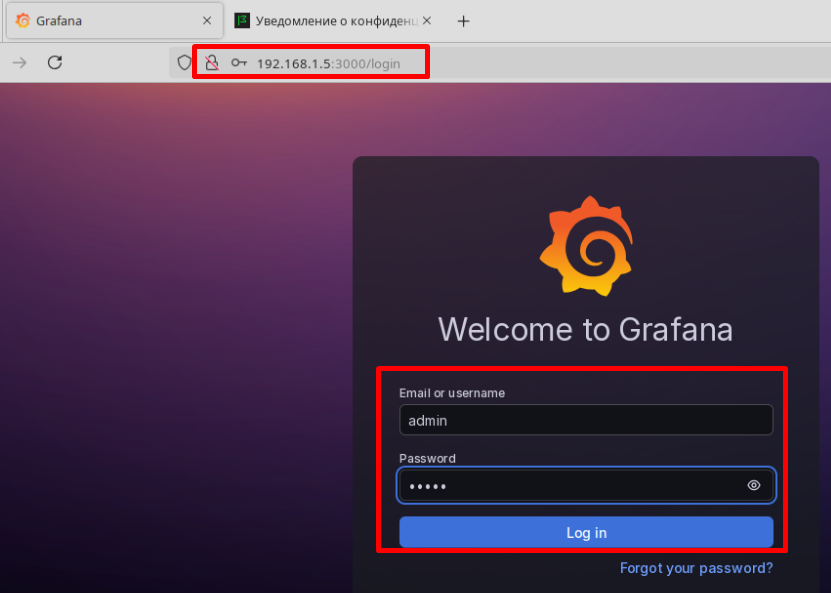Image resolution: width=831 pixels, height=593 pixels.
Task: Click the insecure connection padlock icon
Action: click(211, 62)
